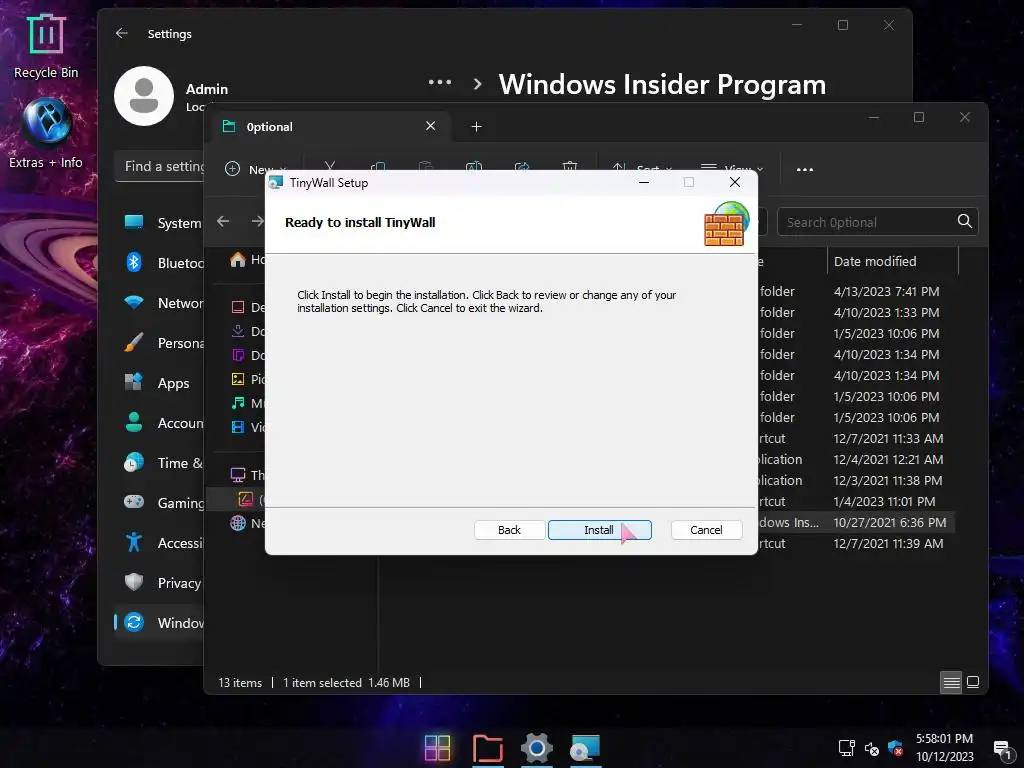Open the Gaming category in Settings

(x=163, y=503)
